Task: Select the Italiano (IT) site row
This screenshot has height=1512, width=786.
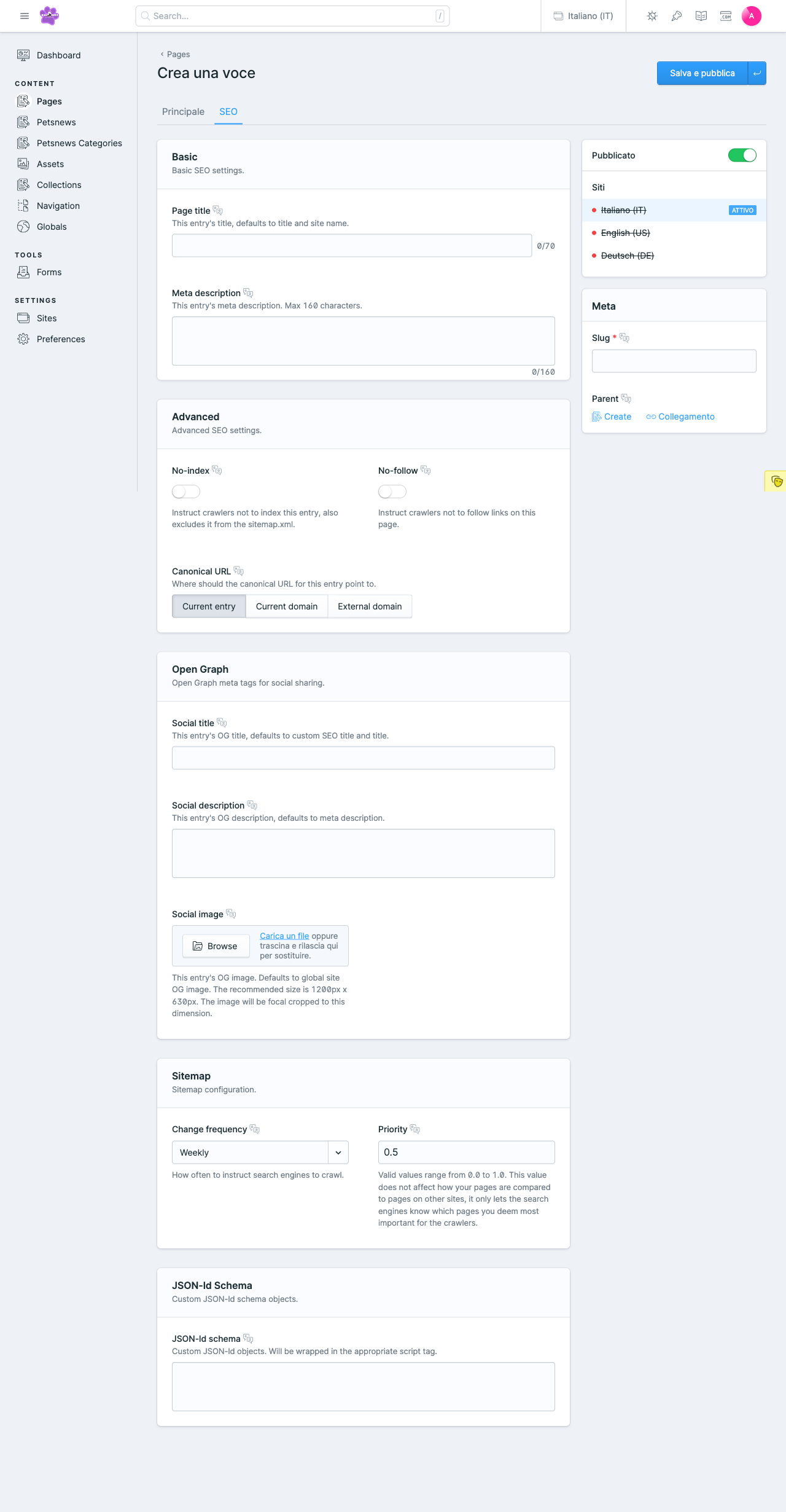Action: (x=674, y=210)
